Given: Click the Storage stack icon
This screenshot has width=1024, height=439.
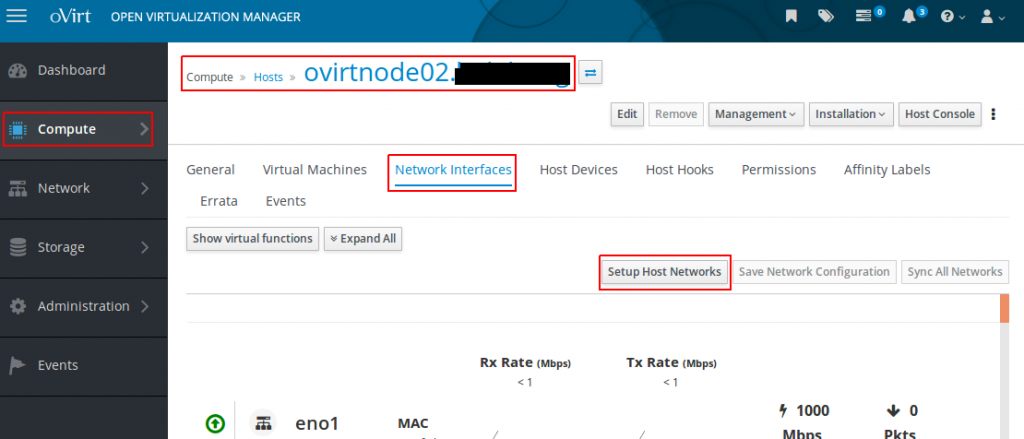Looking at the screenshot, I should click(x=17, y=248).
